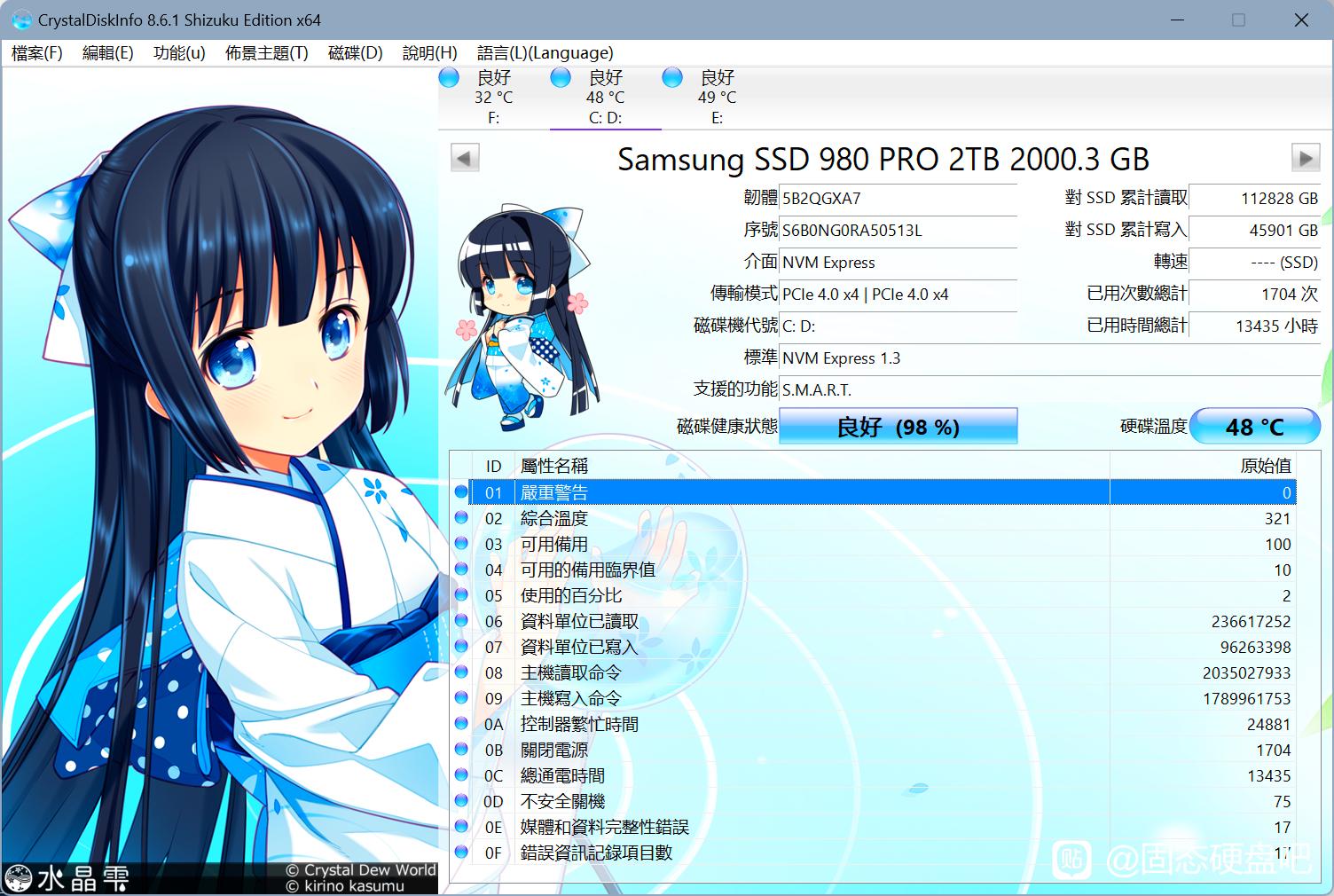The height and width of the screenshot is (896, 1334).
Task: Select the interface field NVM Express
Action: [898, 262]
